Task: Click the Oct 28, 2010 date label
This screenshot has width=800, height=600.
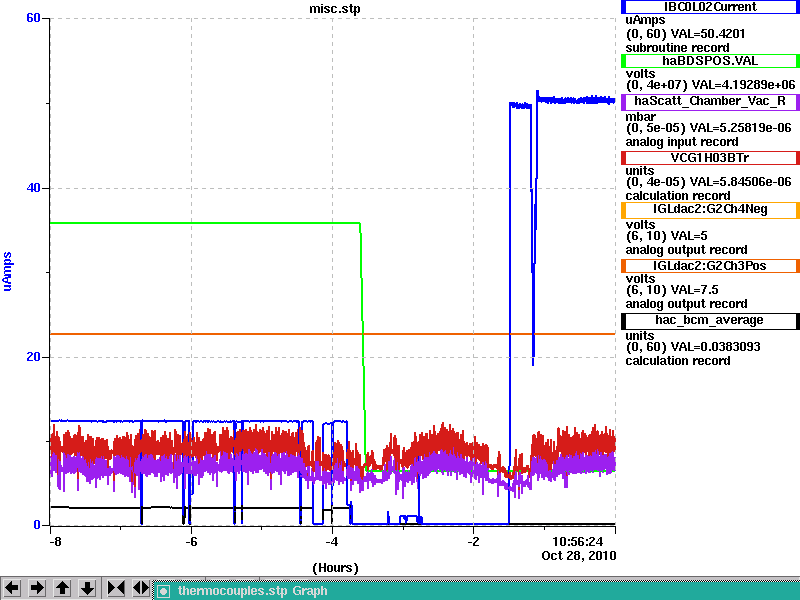Action: pyautogui.click(x=579, y=556)
